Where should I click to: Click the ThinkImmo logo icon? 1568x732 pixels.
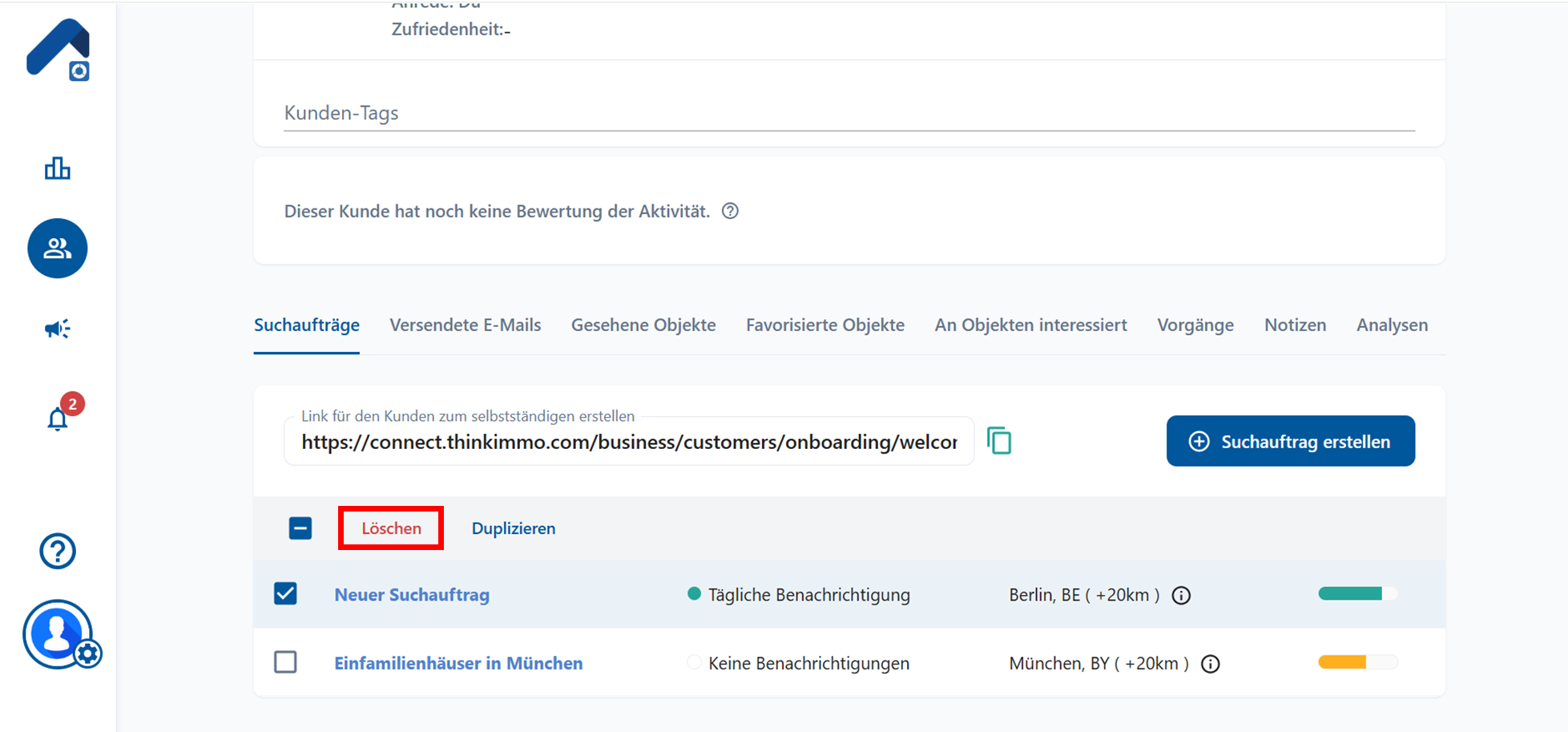point(58,50)
